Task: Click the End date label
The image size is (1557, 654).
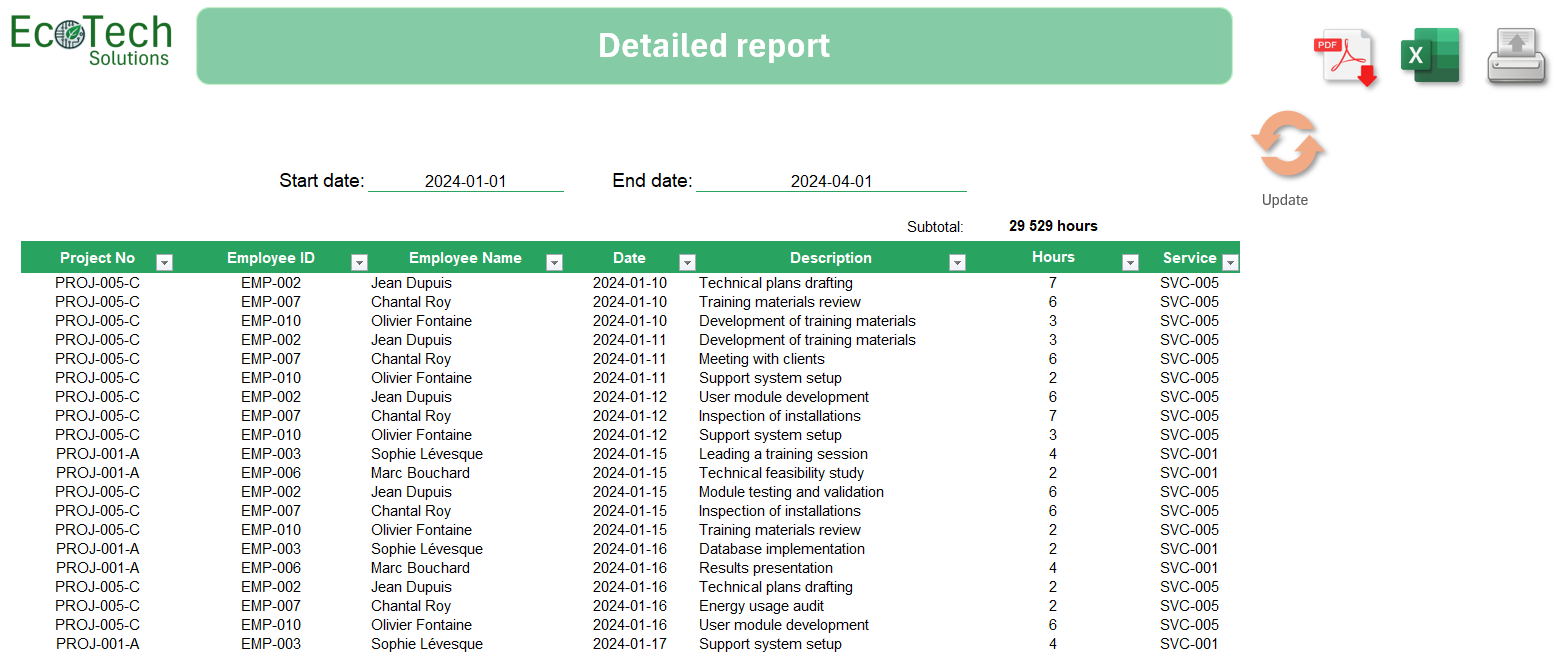Action: [x=652, y=181]
